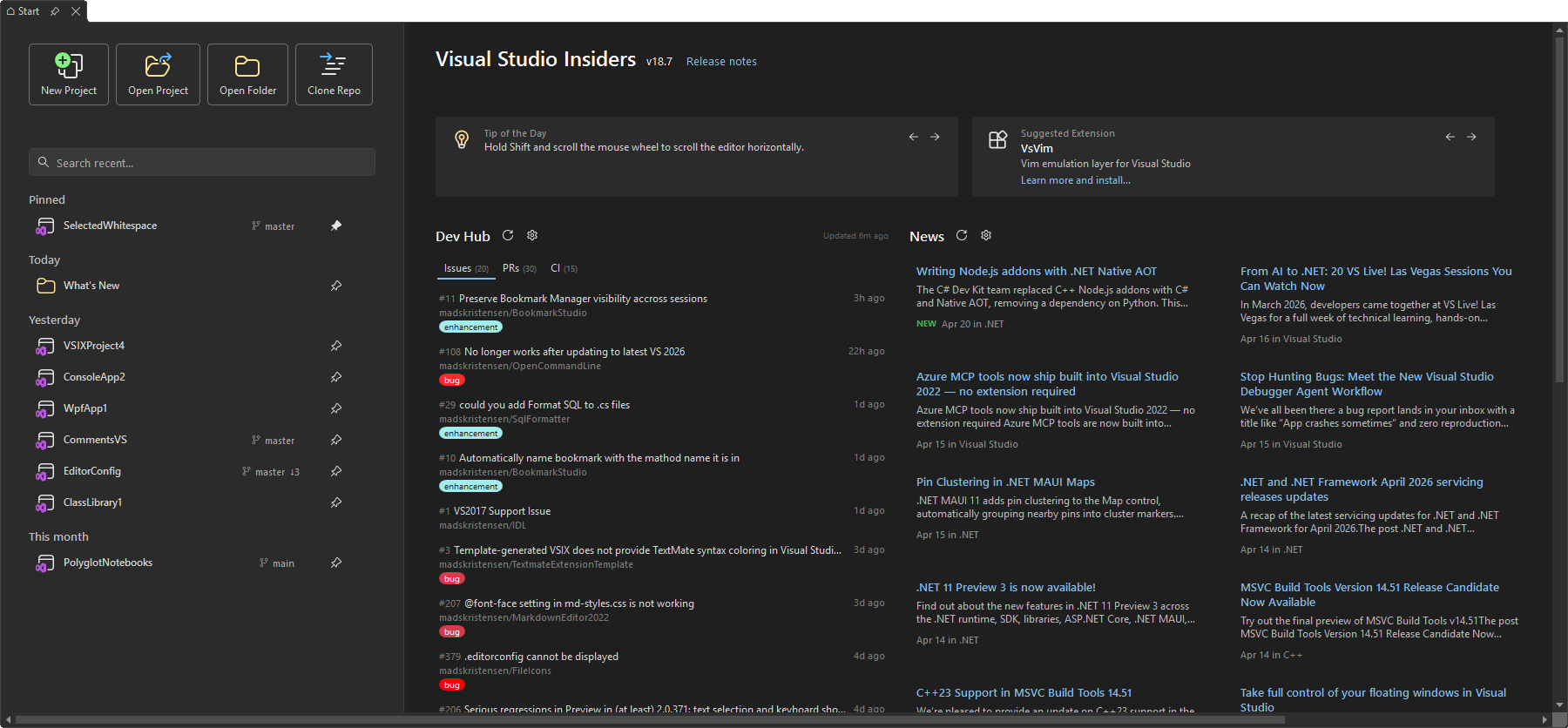Screen dimensions: 1568x728
Task: Open issue #11 Preserve Bookmark Manager visibility
Action: pos(583,299)
